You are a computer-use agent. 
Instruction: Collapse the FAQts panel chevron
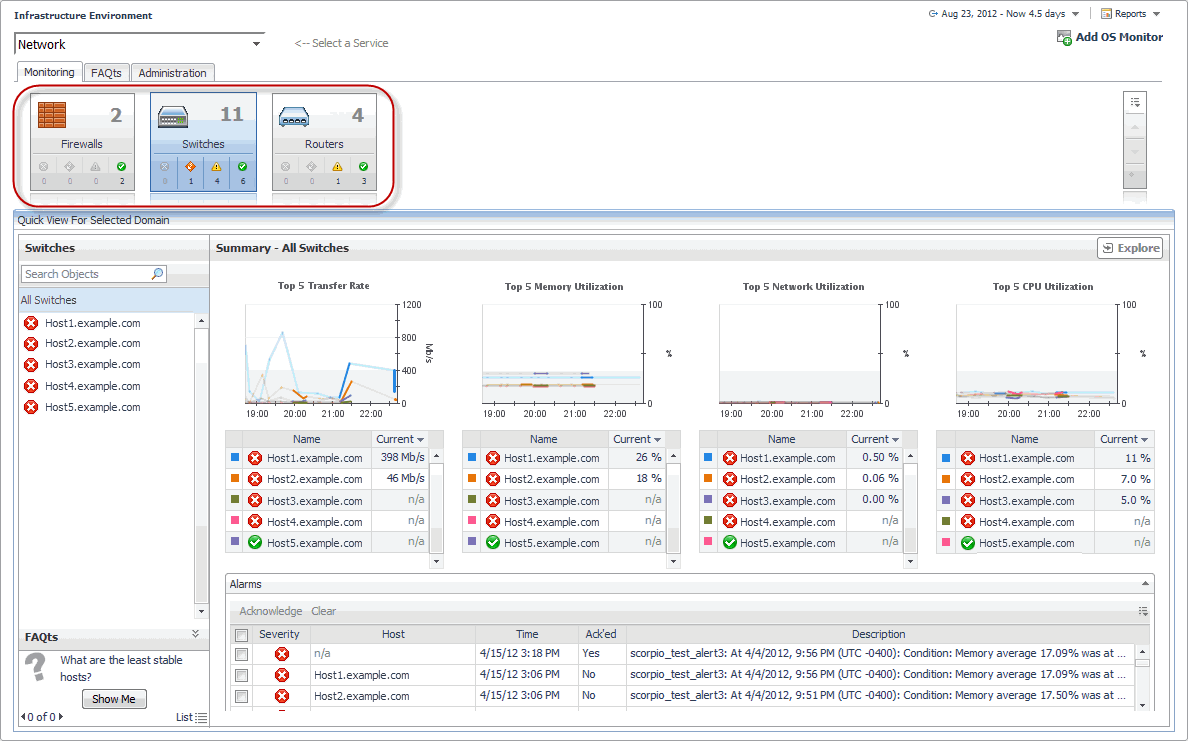(196, 634)
